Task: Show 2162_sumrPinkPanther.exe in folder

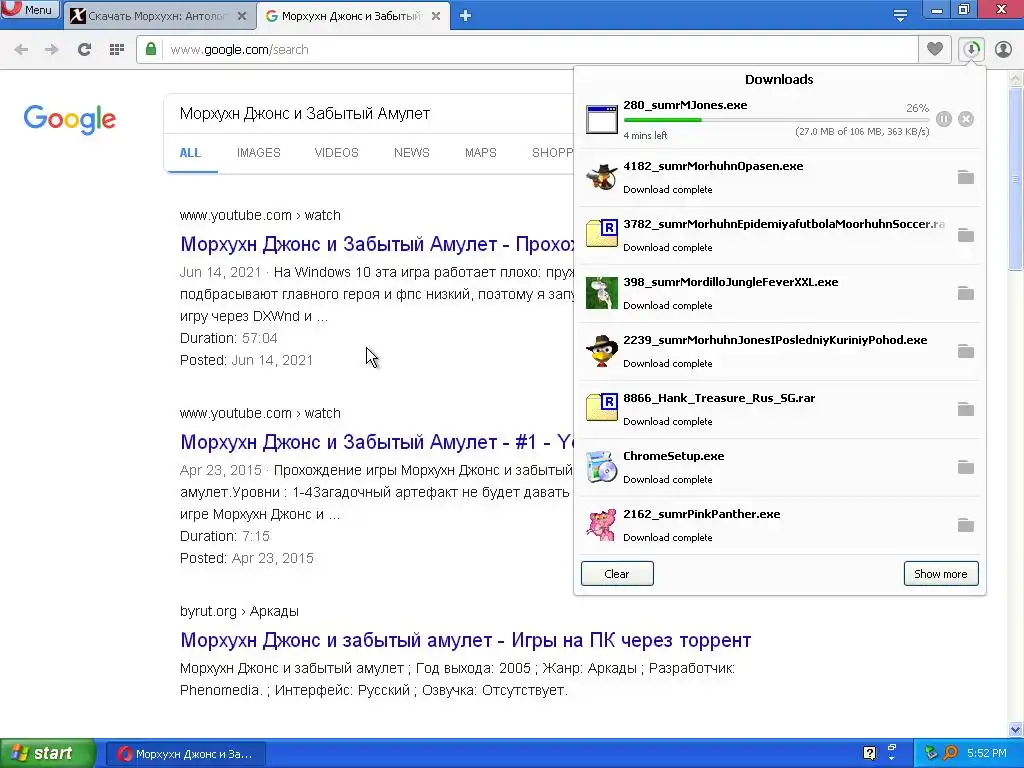Action: point(965,526)
